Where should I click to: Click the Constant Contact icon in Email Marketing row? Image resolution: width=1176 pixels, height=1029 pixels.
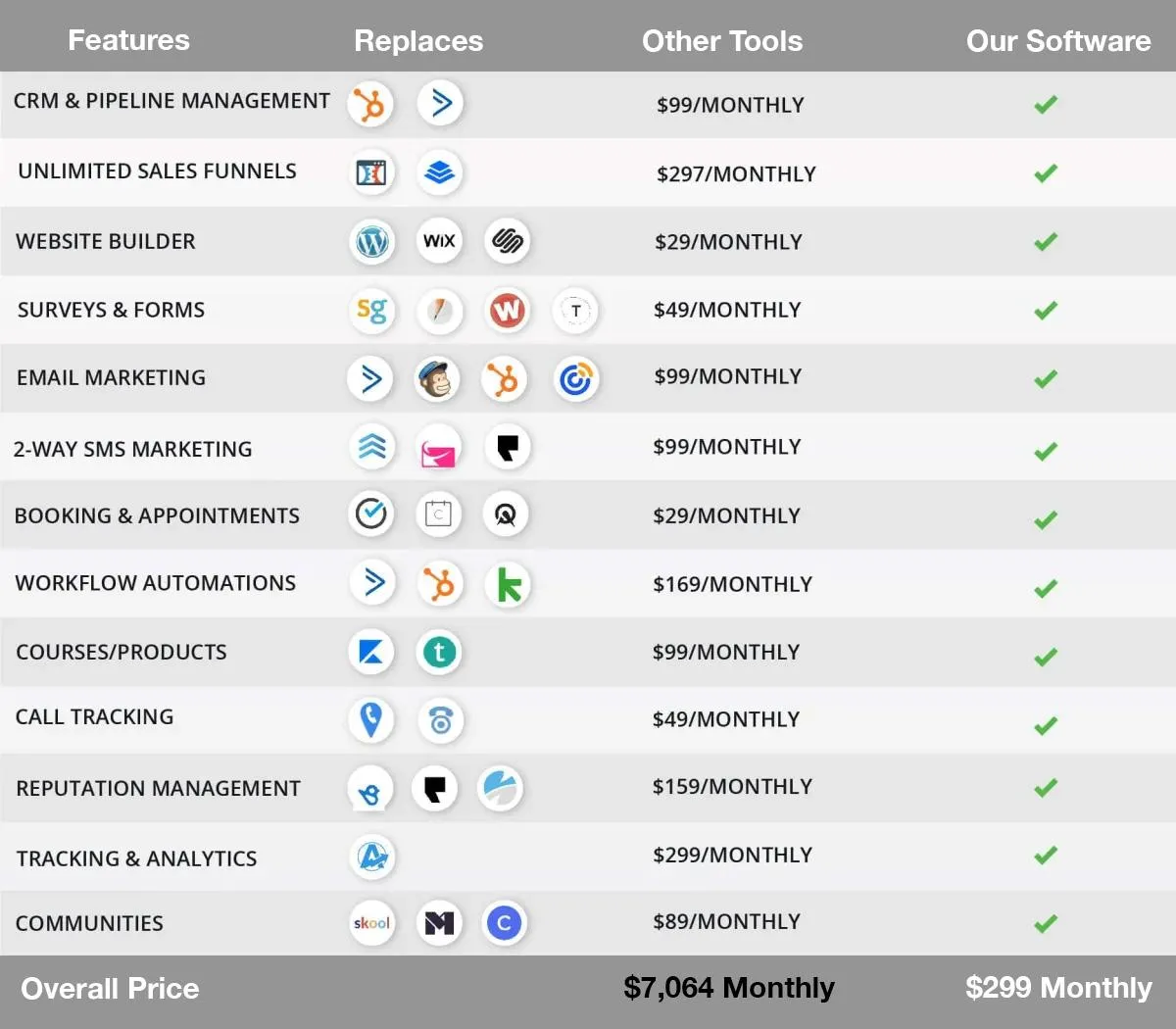click(576, 379)
